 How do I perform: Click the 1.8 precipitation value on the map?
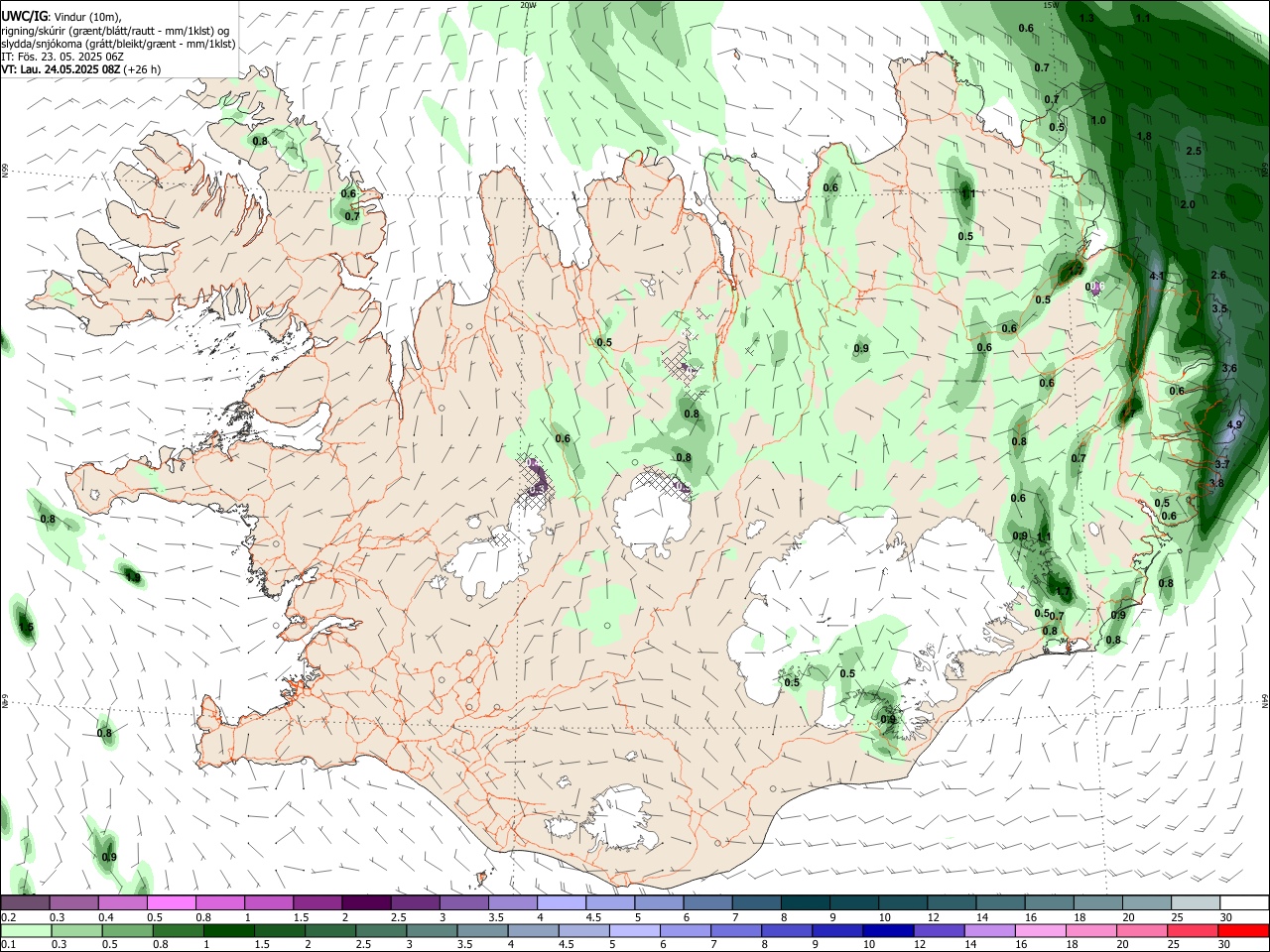coord(1144,136)
